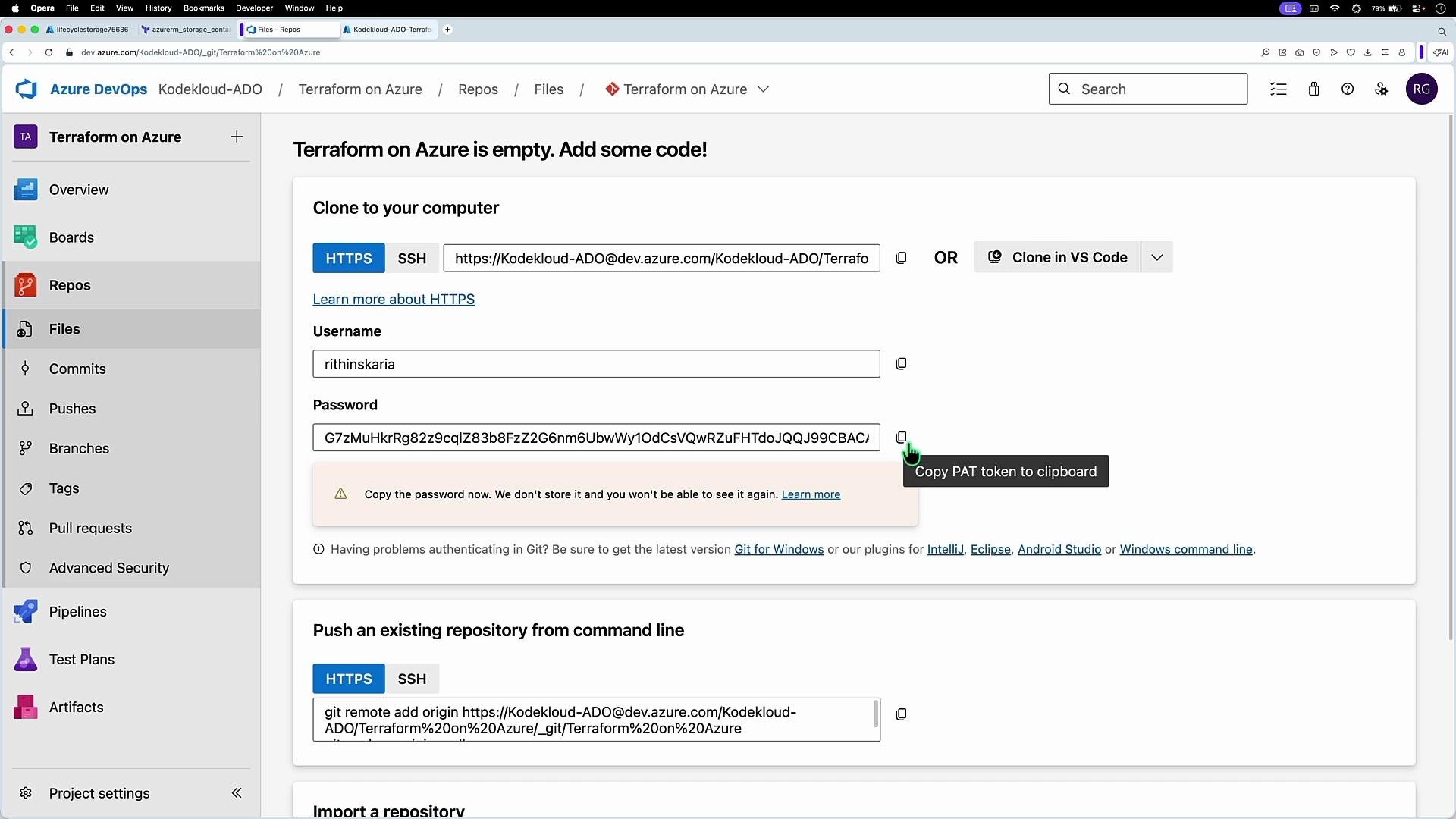This screenshot has height=819, width=1456.
Task: Click the Password token field
Action: (596, 438)
